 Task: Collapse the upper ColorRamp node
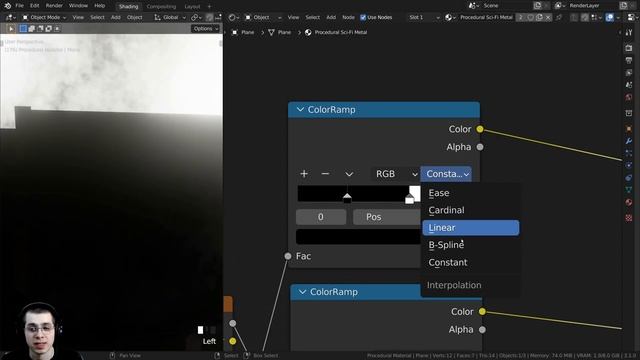[x=300, y=109]
